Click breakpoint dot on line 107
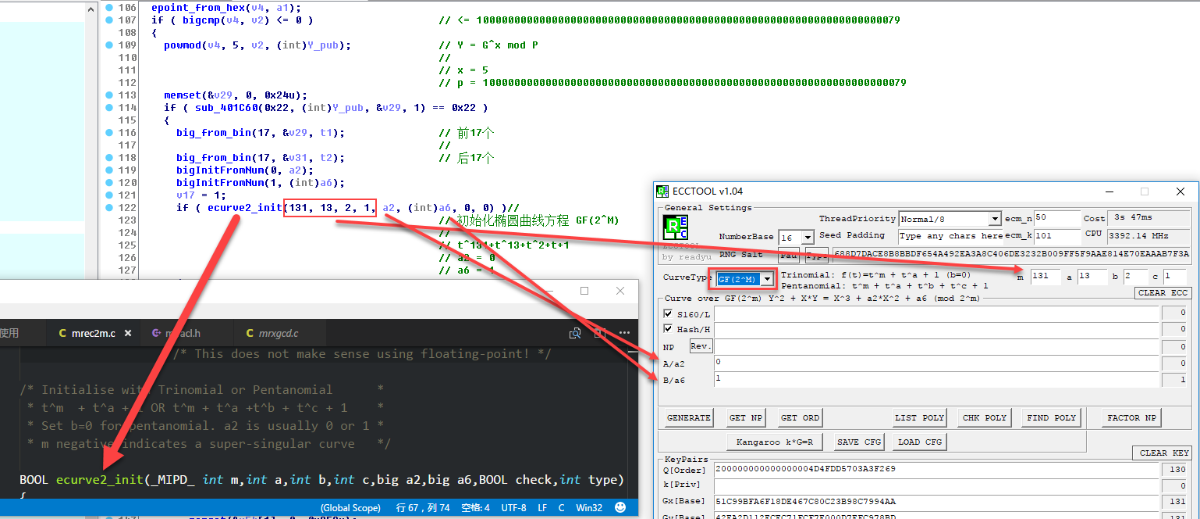Viewport: 1200px width, 519px height. tap(109, 19)
